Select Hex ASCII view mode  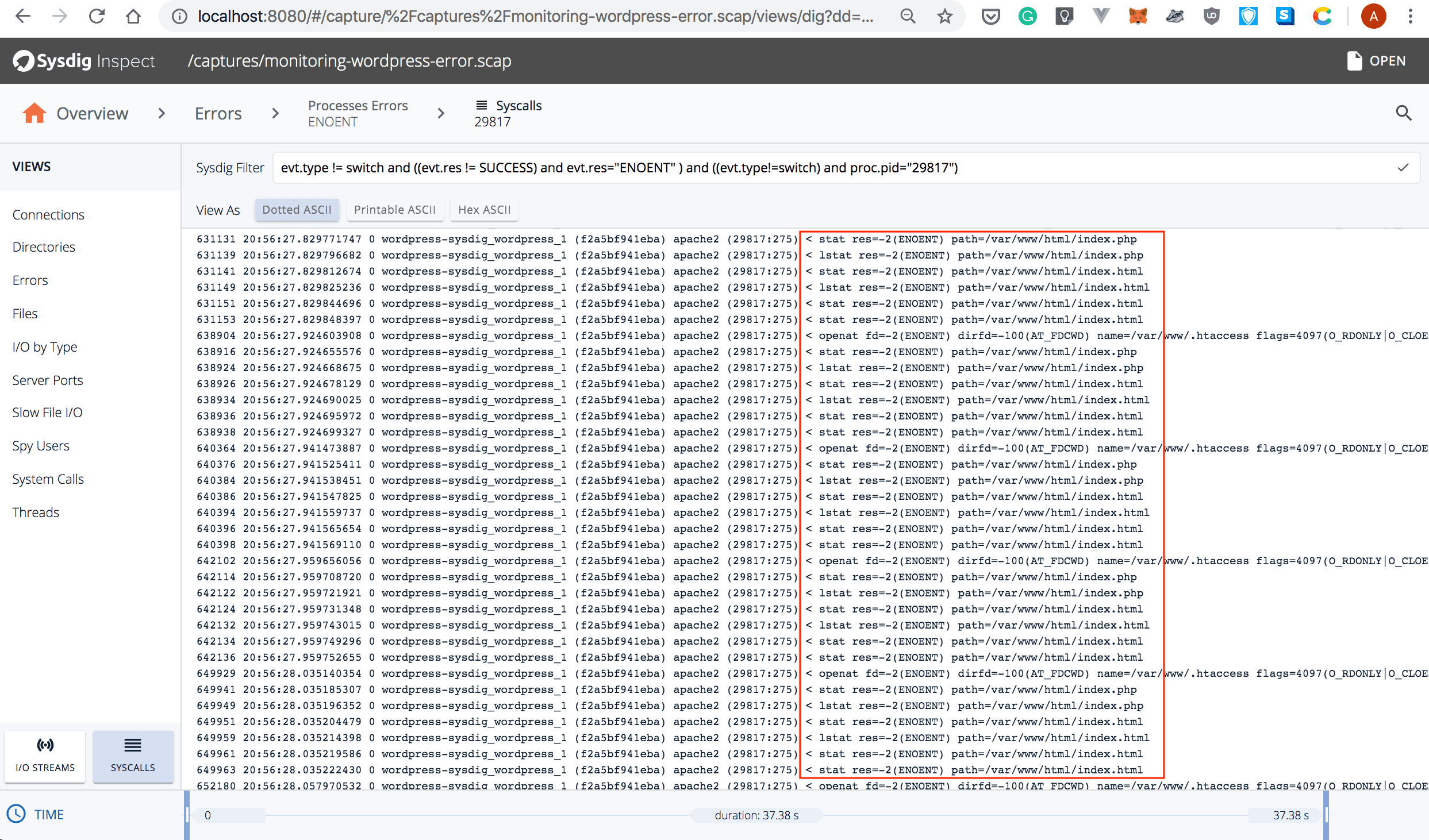pos(485,210)
